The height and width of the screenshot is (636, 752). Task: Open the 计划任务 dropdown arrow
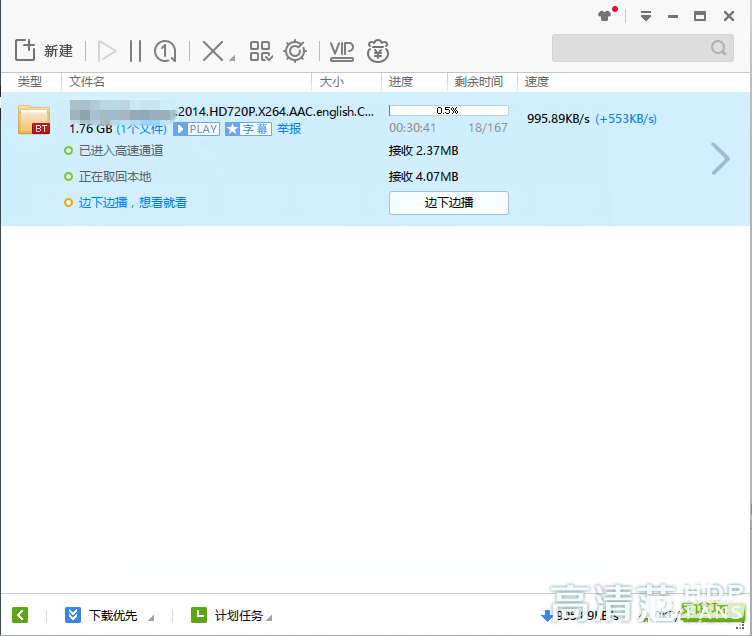click(x=269, y=618)
